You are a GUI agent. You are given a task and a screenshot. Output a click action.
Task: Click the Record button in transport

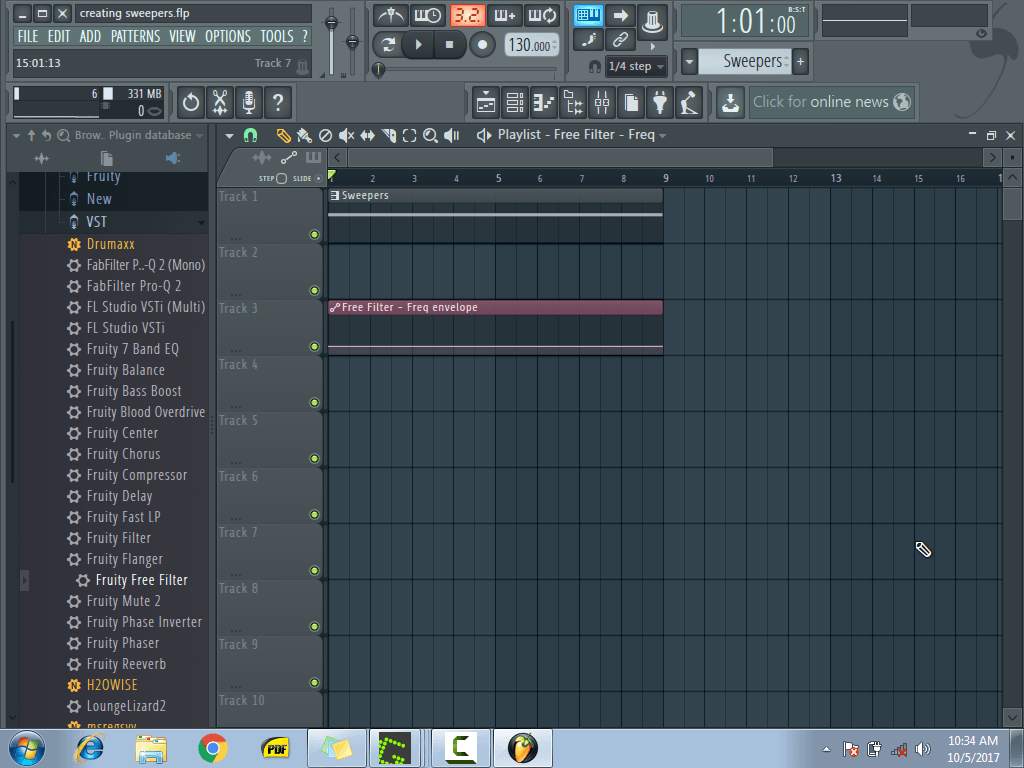pos(482,44)
